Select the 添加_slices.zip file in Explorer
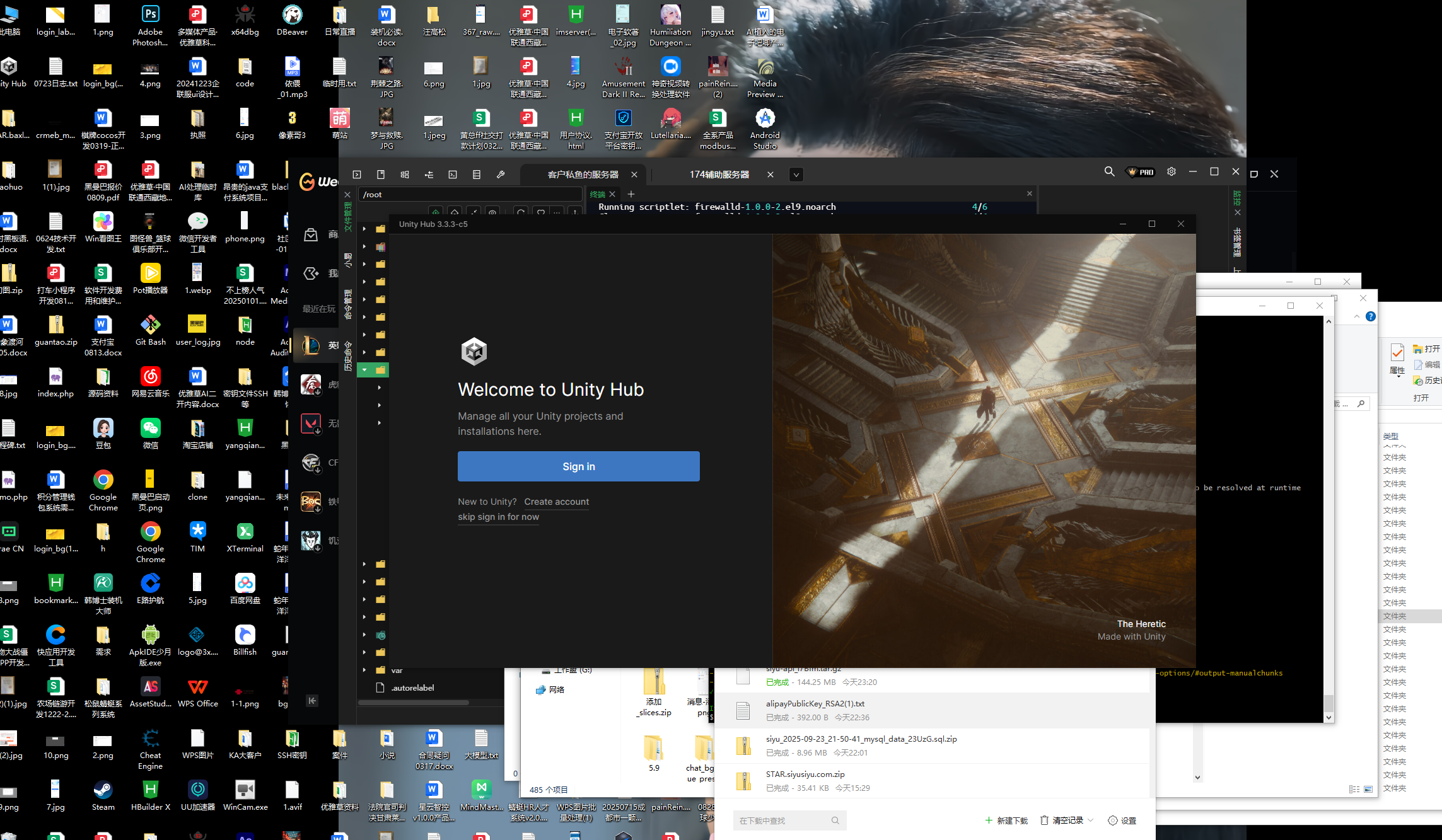The width and height of the screenshot is (1442, 840). point(654,693)
